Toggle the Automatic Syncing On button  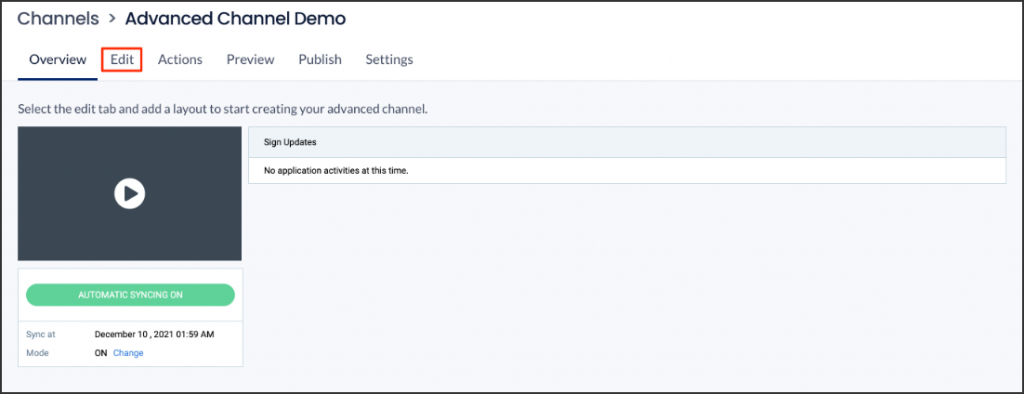[130, 295]
